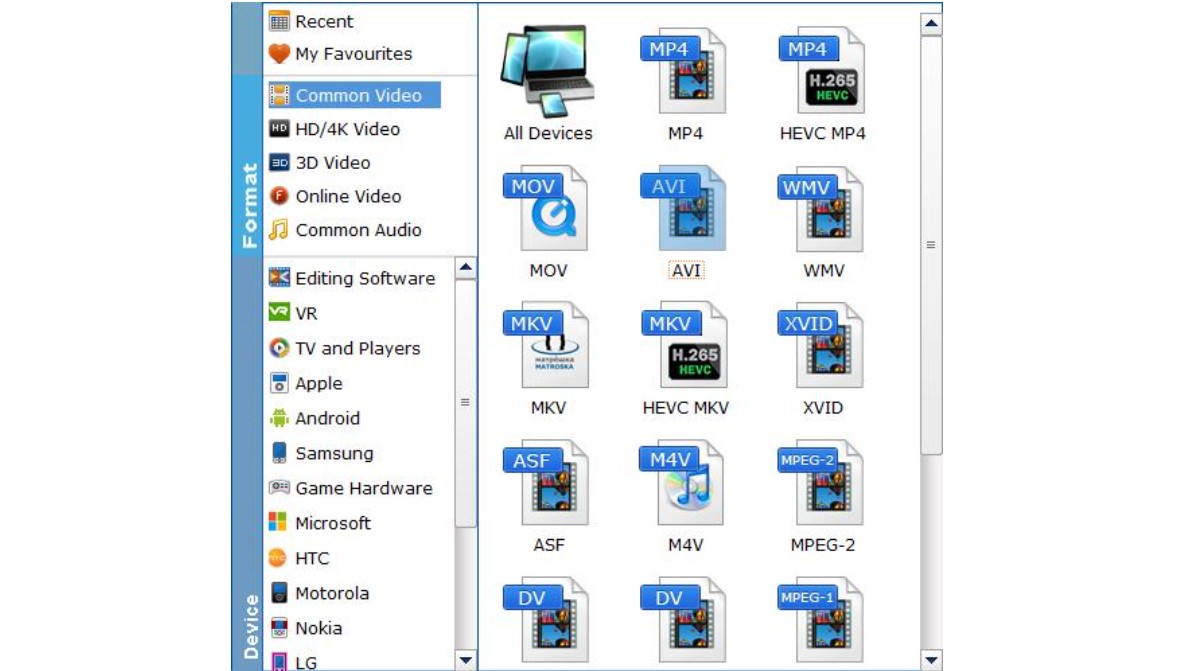Viewport: 1192px width, 671px height.
Task: Click the format grid scroll-up arrow
Action: point(931,24)
